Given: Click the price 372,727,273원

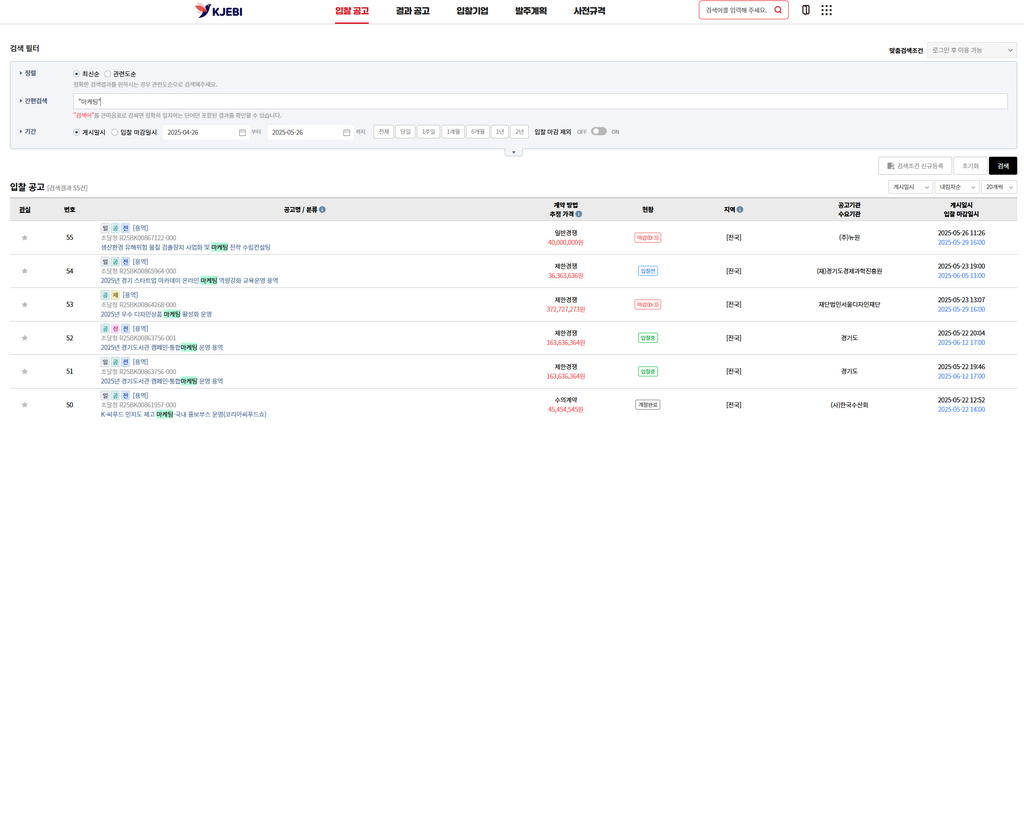Looking at the screenshot, I should click(x=566, y=309).
